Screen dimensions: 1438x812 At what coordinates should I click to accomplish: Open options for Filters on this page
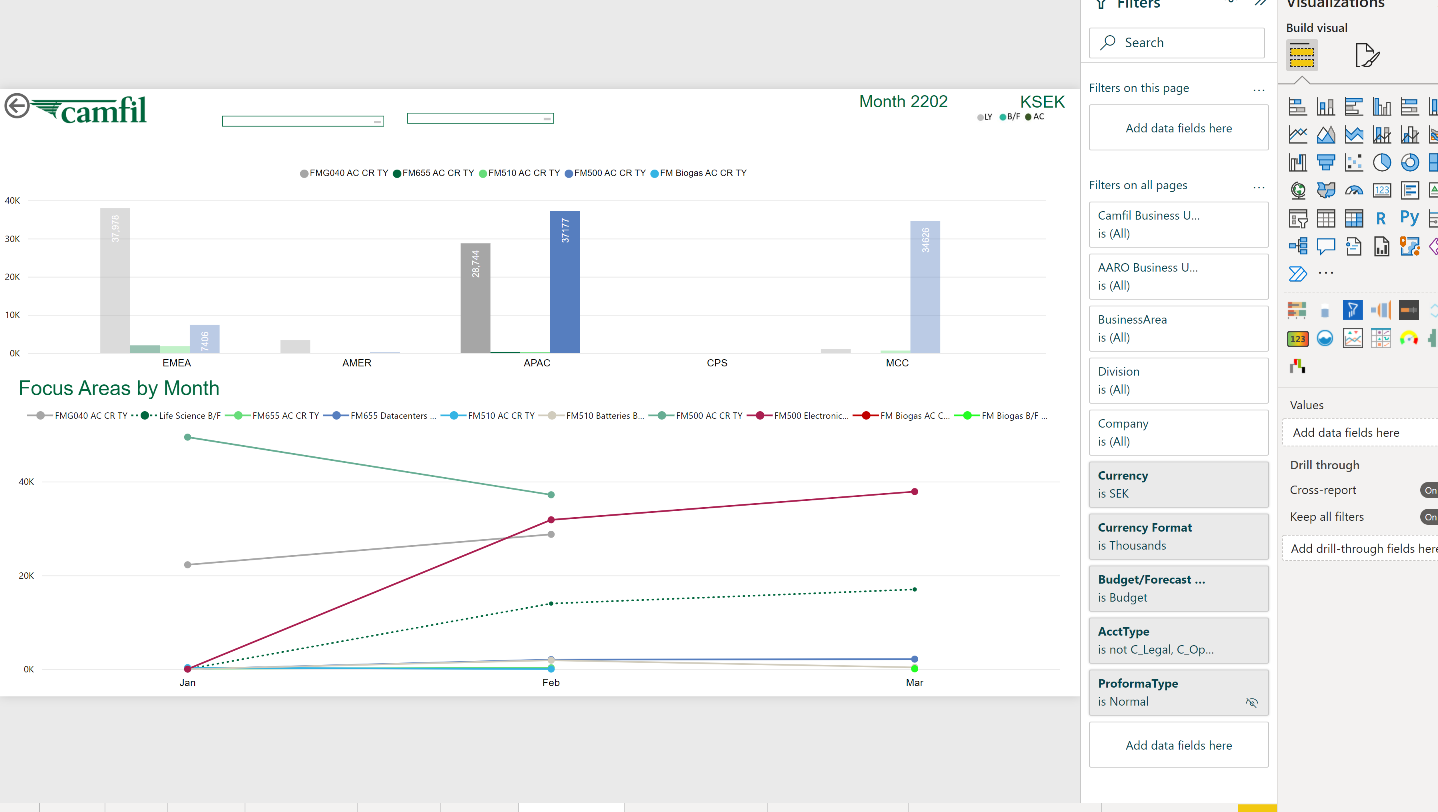1258,89
